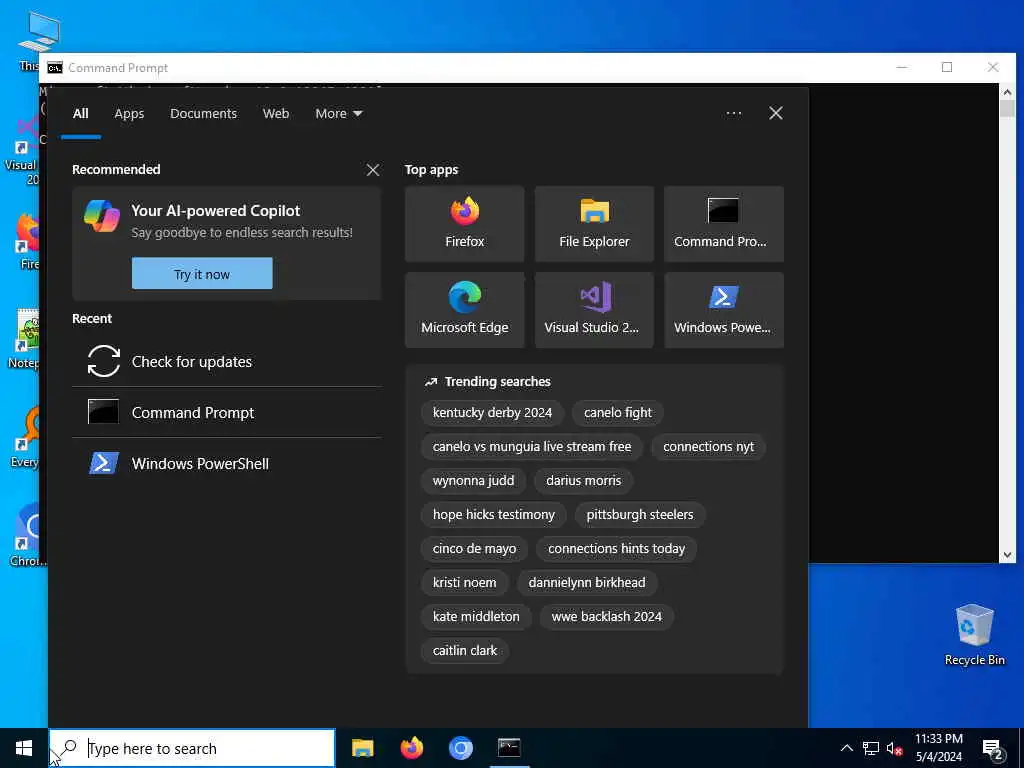Select darius morris trending search
This screenshot has height=768, width=1024.
tap(583, 481)
